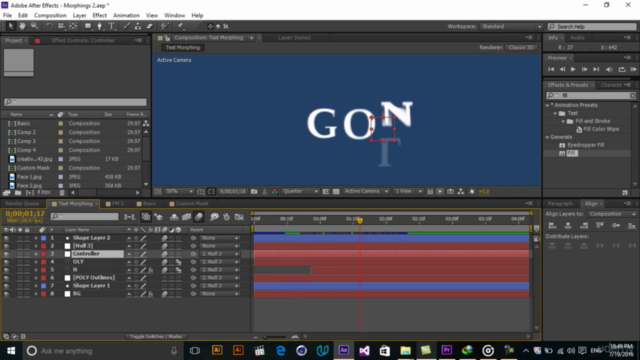Image resolution: width=640 pixels, height=360 pixels.
Task: Select the Clone Stamp tool
Action: [x=138, y=26]
